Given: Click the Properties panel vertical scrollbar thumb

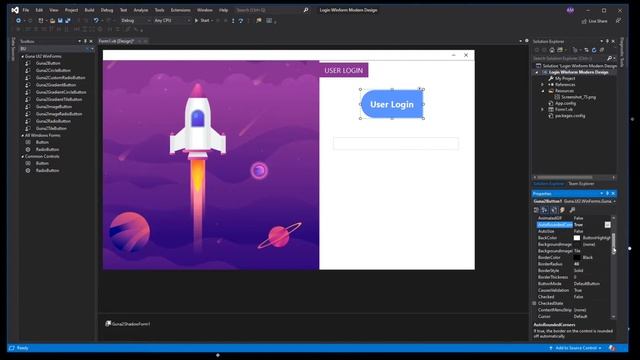Looking at the screenshot, I should [x=613, y=243].
